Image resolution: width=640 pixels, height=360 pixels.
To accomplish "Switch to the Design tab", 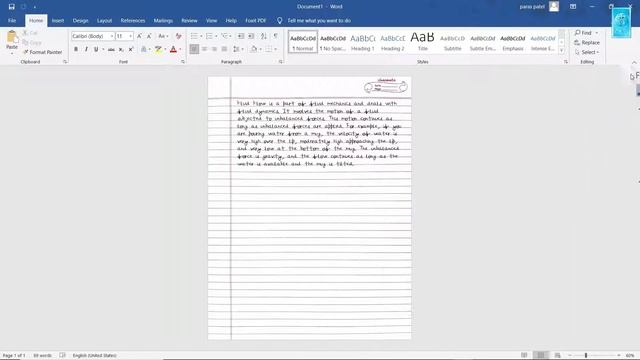I will (x=80, y=20).
